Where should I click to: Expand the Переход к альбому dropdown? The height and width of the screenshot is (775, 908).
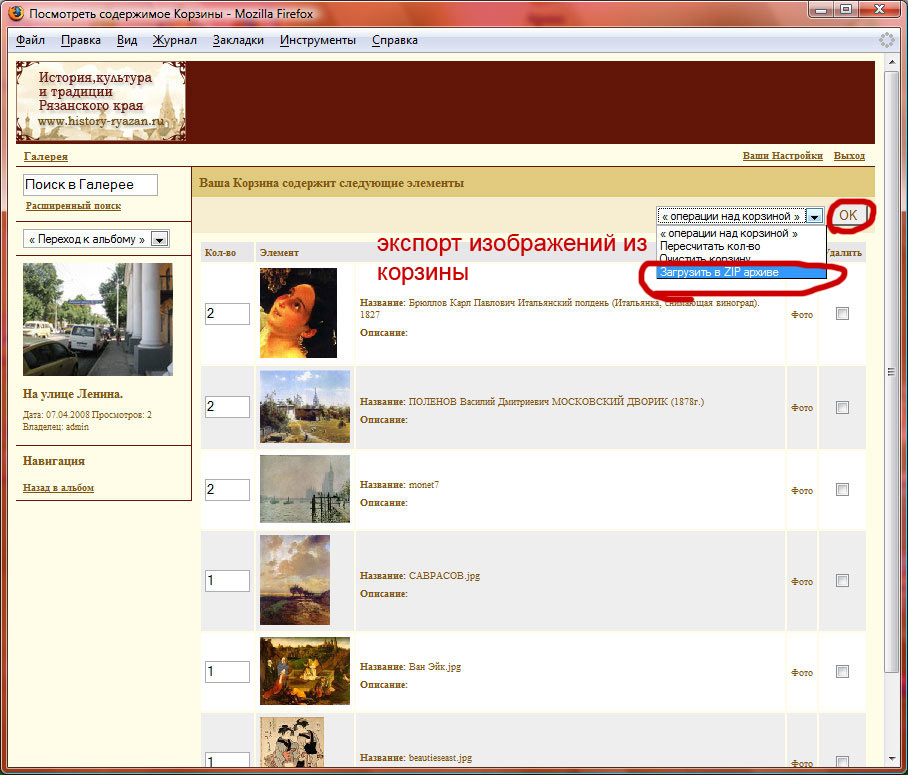(x=96, y=239)
